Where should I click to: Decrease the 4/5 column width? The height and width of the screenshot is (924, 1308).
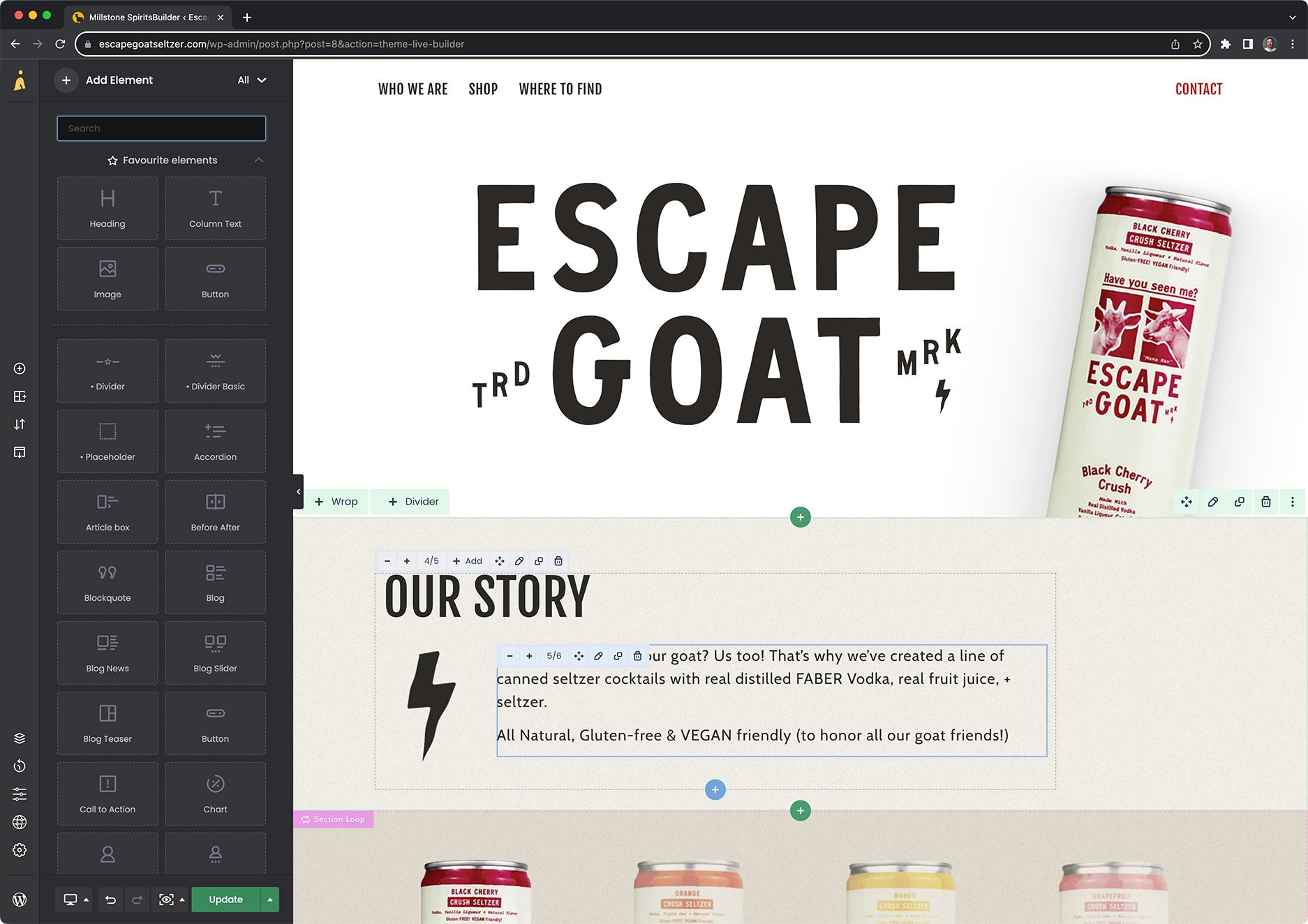coord(387,561)
